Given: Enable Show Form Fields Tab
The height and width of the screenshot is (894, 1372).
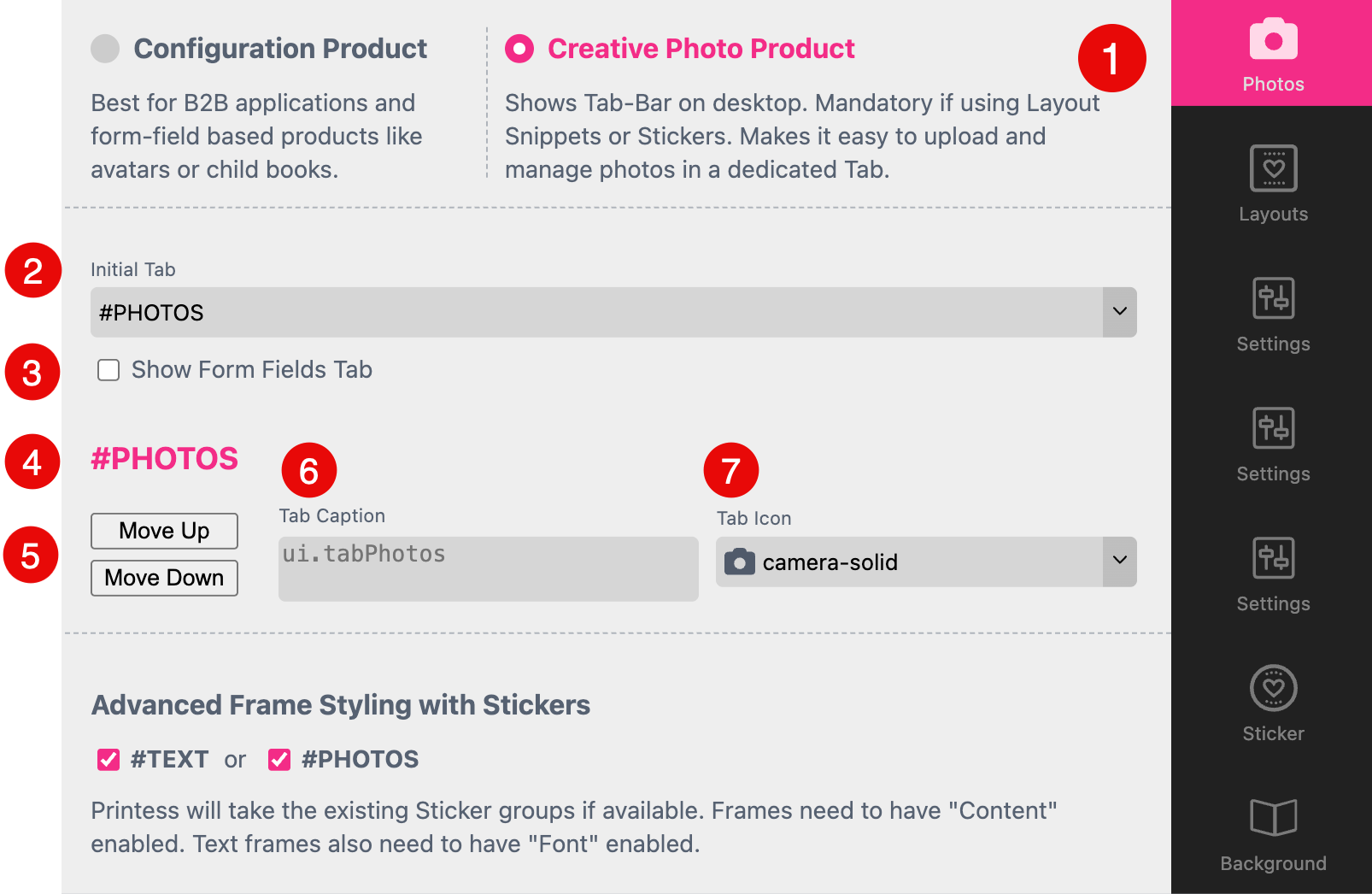Looking at the screenshot, I should [x=108, y=370].
